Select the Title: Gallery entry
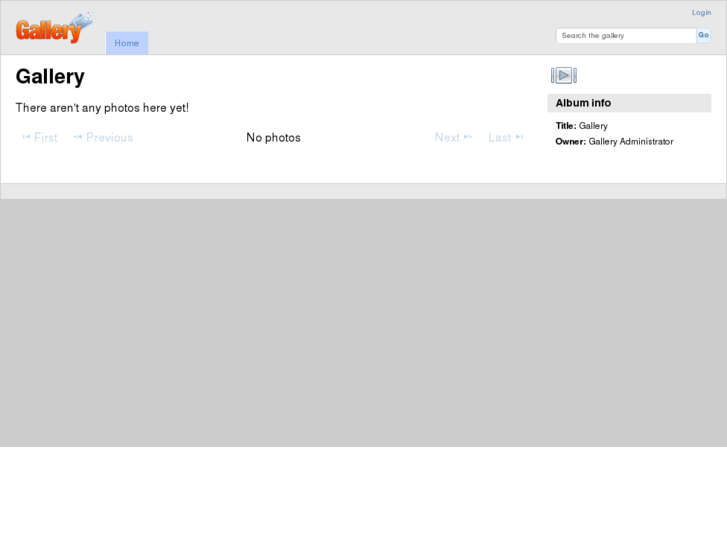 click(x=581, y=126)
